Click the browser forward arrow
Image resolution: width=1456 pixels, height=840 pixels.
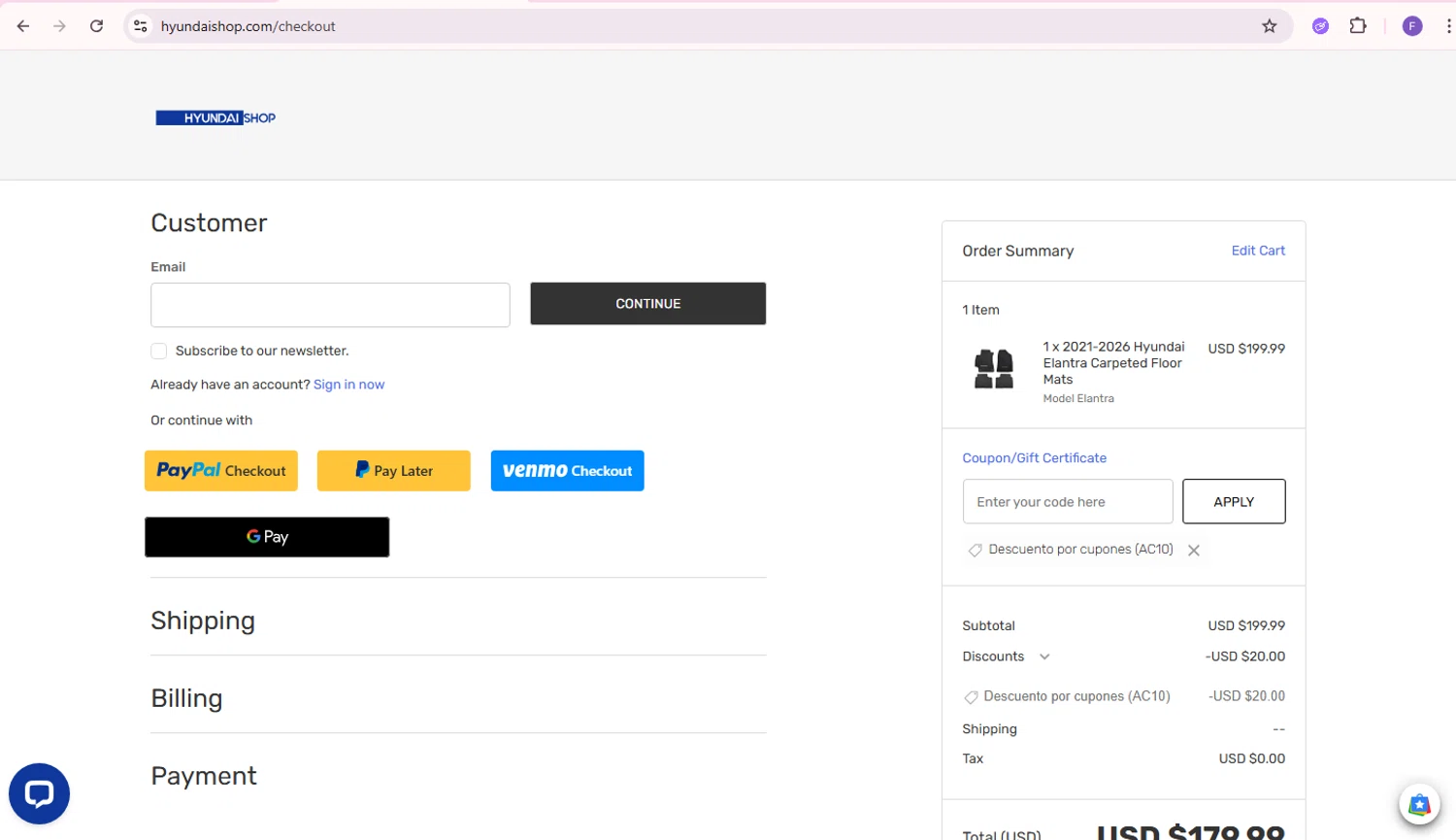pos(59,26)
